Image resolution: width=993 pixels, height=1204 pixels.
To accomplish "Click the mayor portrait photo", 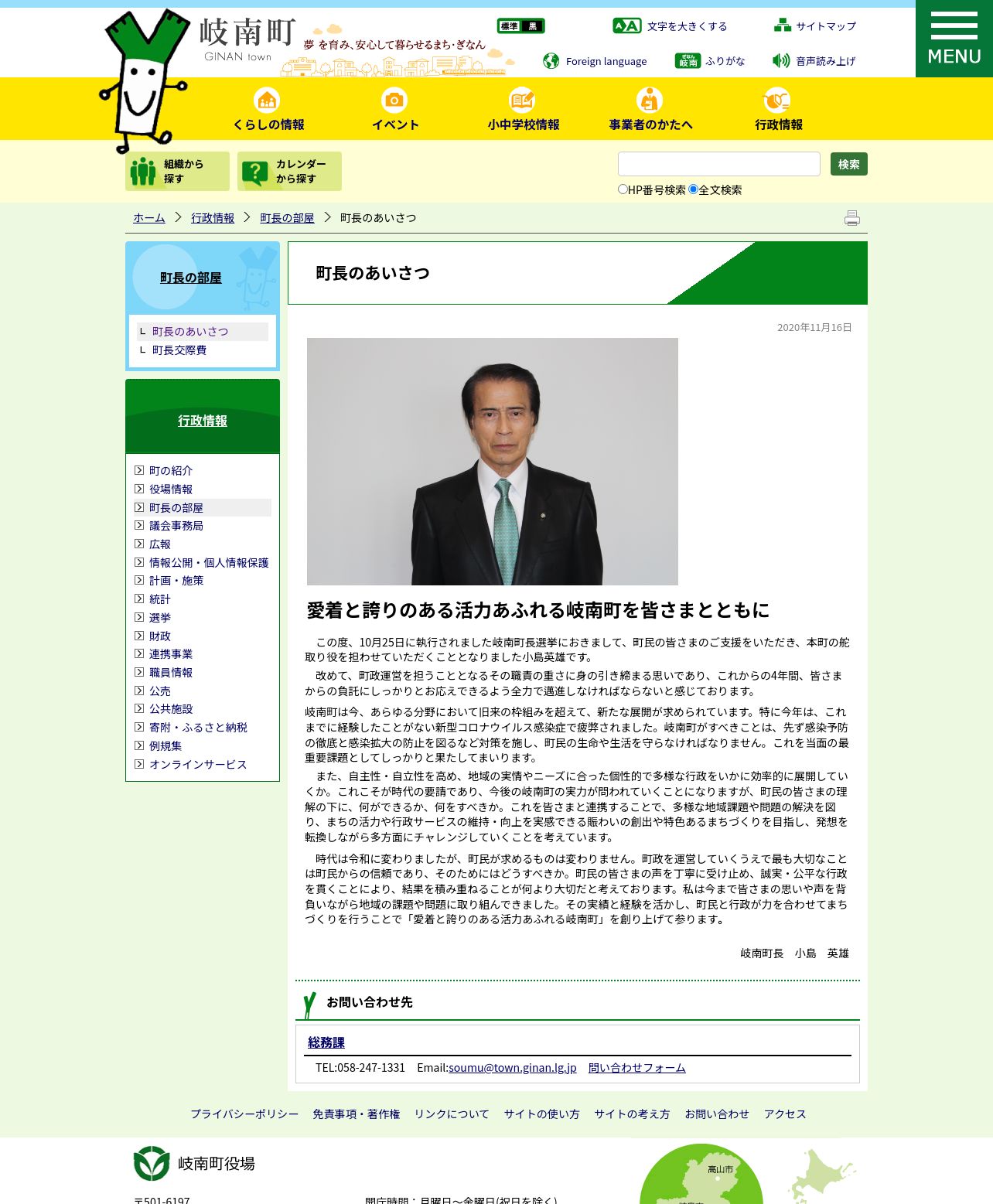I will click(493, 462).
